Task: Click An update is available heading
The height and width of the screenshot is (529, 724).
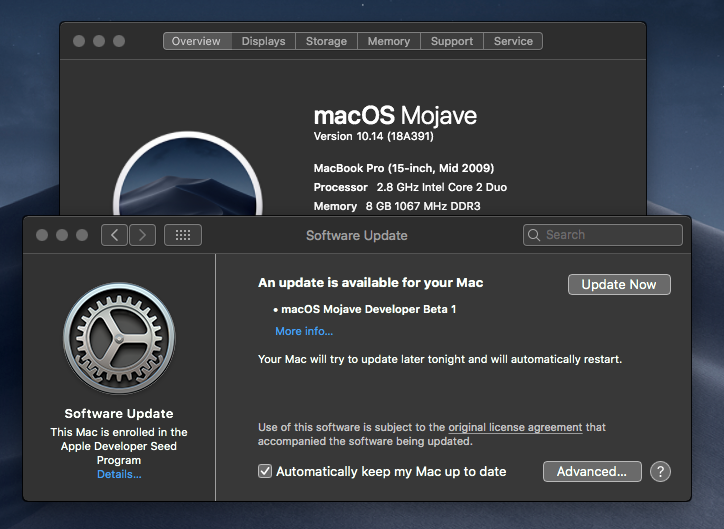Action: tap(370, 283)
